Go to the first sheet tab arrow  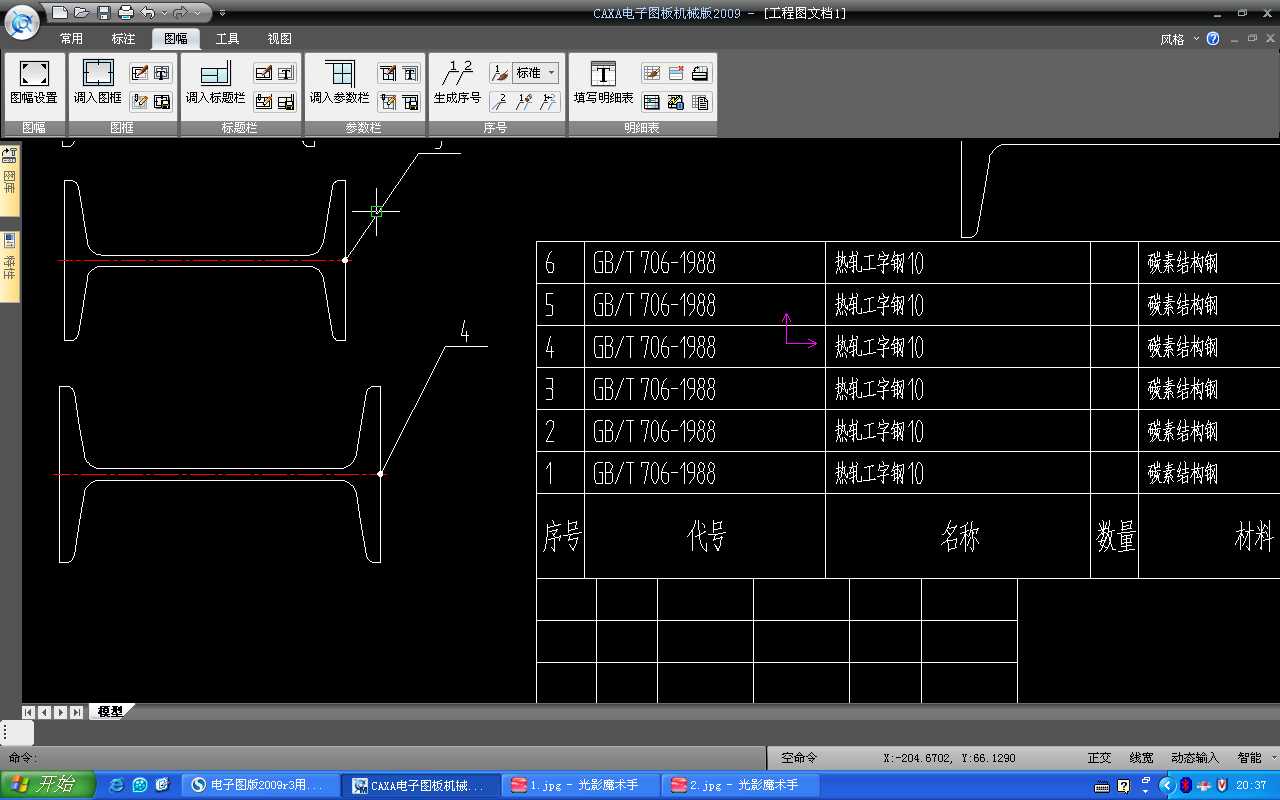coord(29,712)
